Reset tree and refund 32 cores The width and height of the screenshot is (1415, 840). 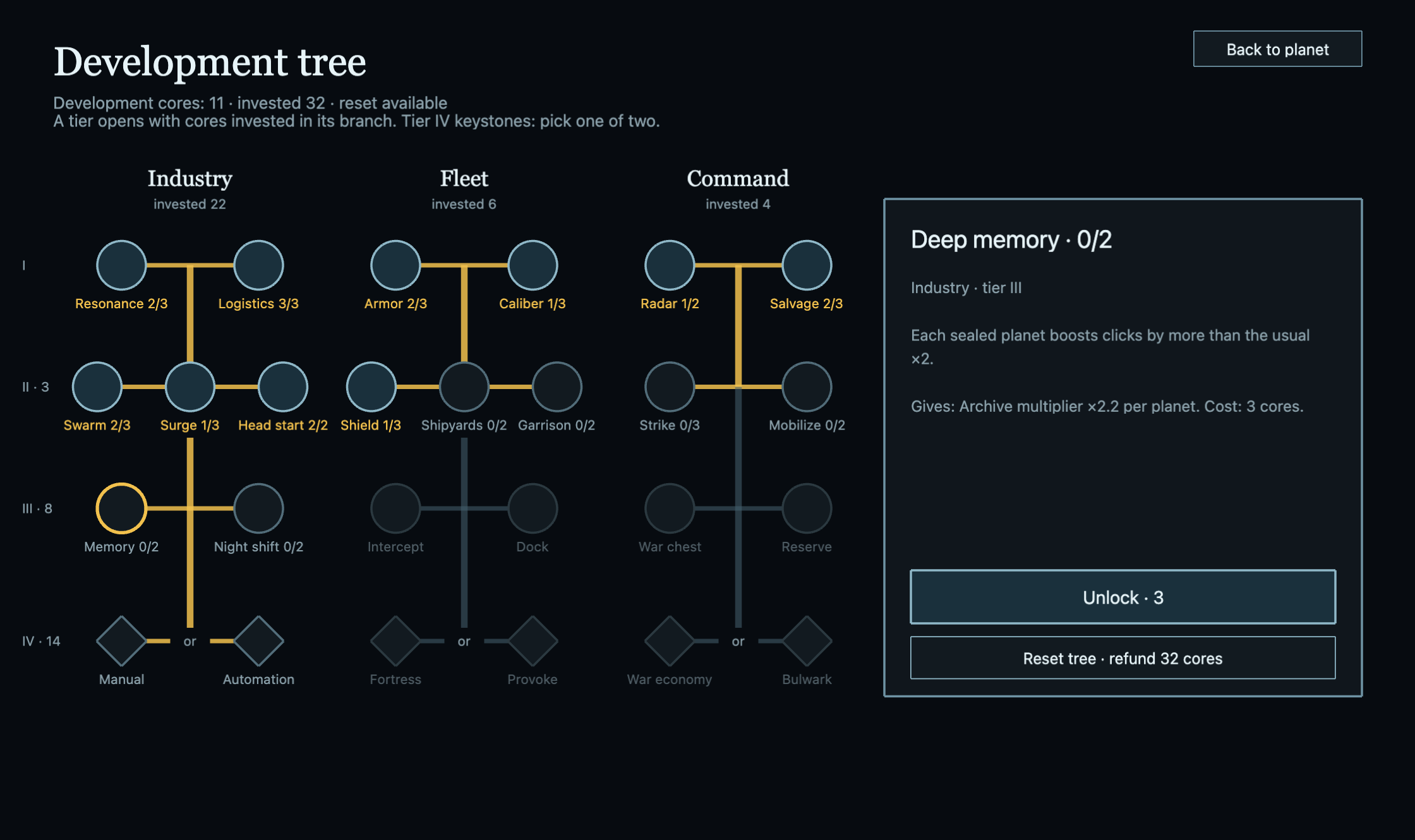1123,658
